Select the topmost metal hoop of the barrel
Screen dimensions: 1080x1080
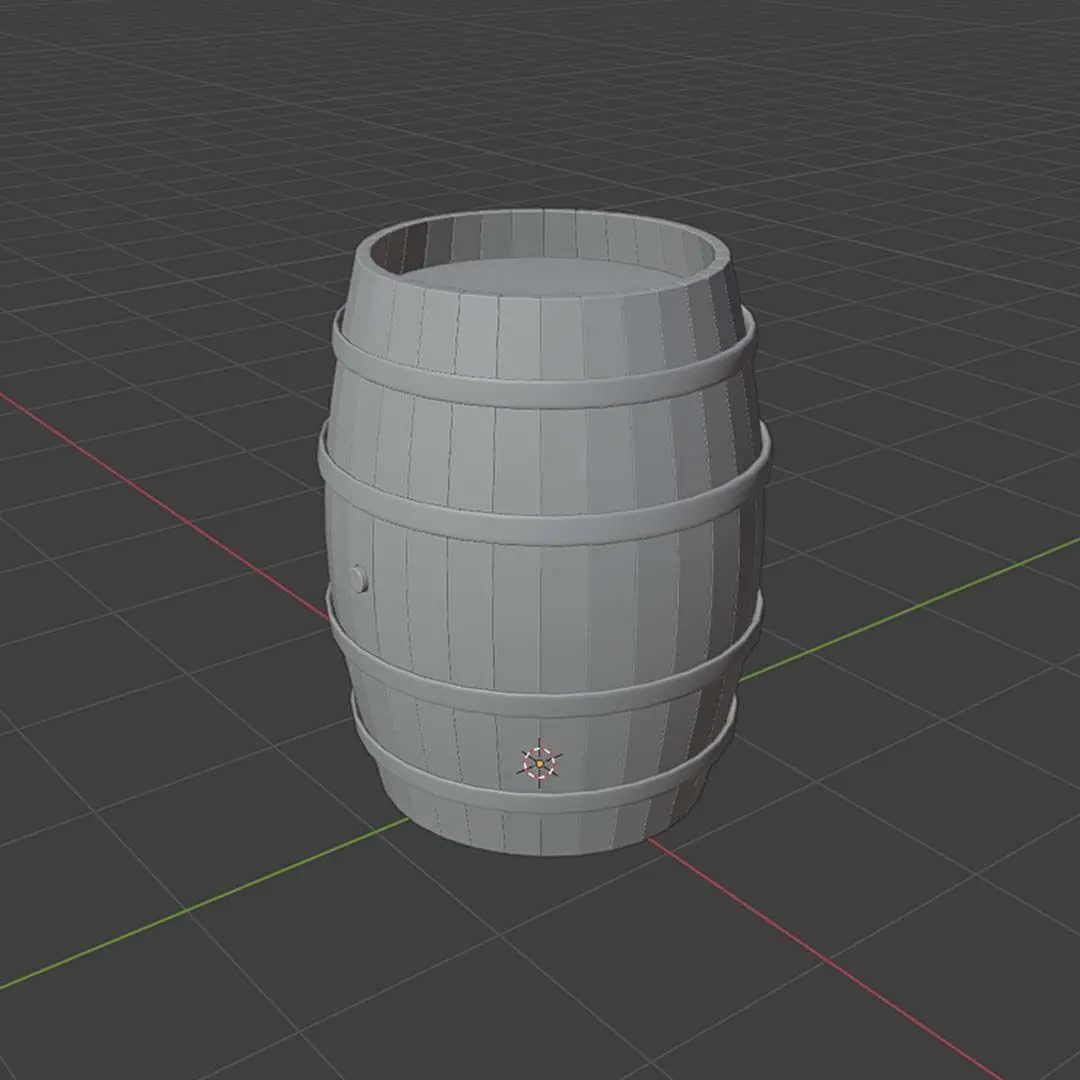544,394
